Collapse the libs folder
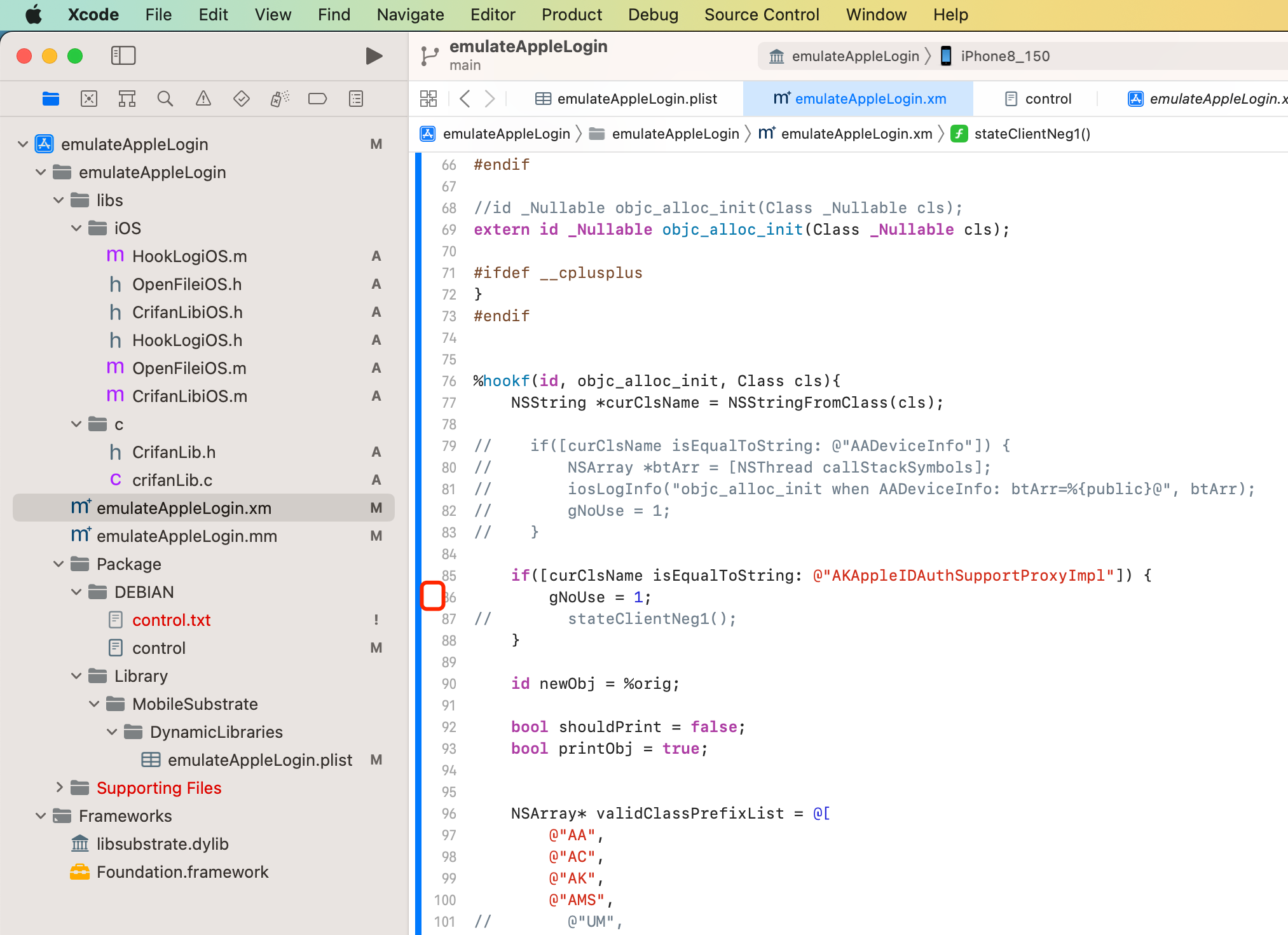This screenshot has height=935, width=1288. 58,200
